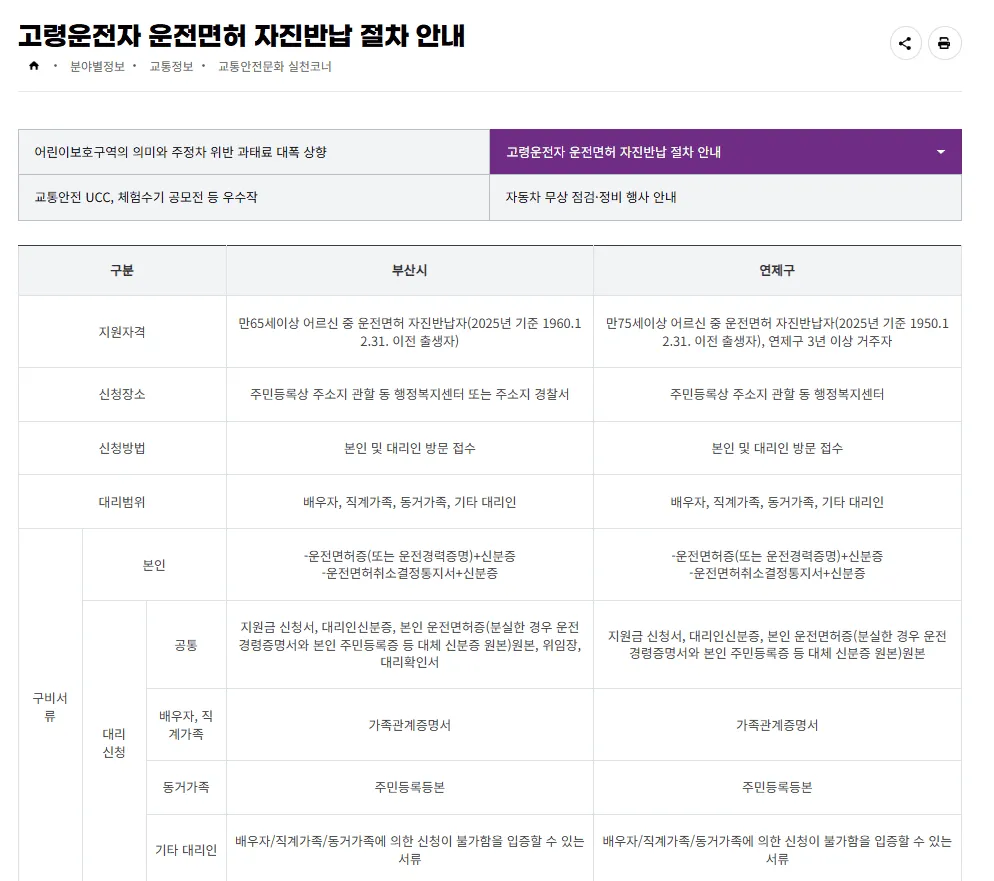This screenshot has width=994, height=881.
Task: Click 연제구 기타 대리인 서류 cell
Action: click(x=777, y=850)
